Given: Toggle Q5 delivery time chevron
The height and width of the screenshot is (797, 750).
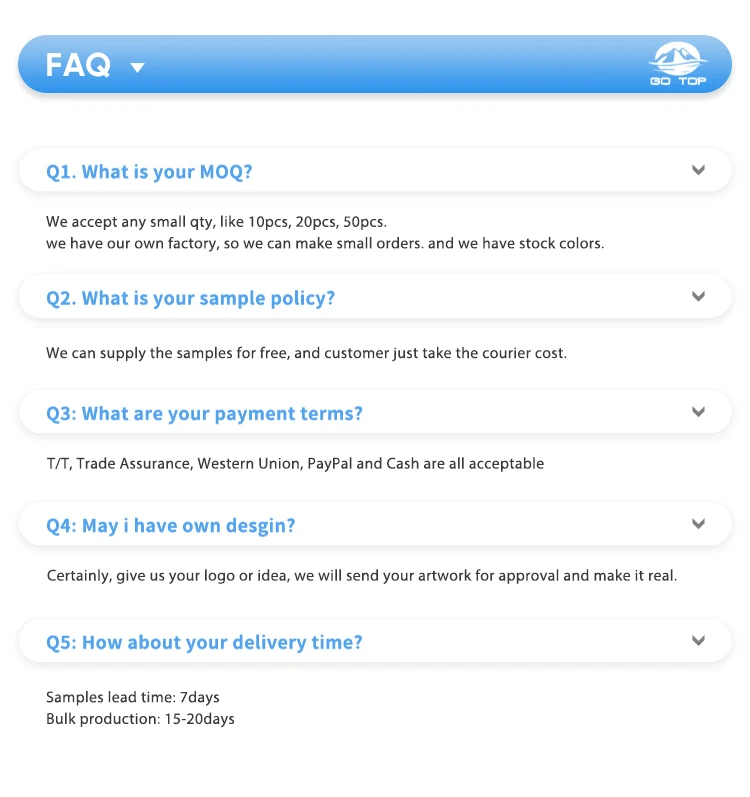Looking at the screenshot, I should [x=698, y=640].
